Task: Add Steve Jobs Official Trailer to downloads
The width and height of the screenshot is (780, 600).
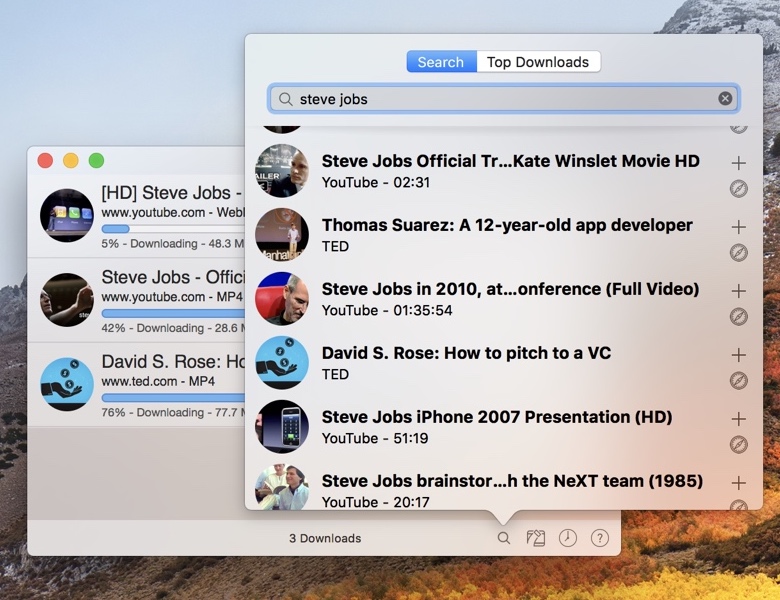Action: coord(739,163)
